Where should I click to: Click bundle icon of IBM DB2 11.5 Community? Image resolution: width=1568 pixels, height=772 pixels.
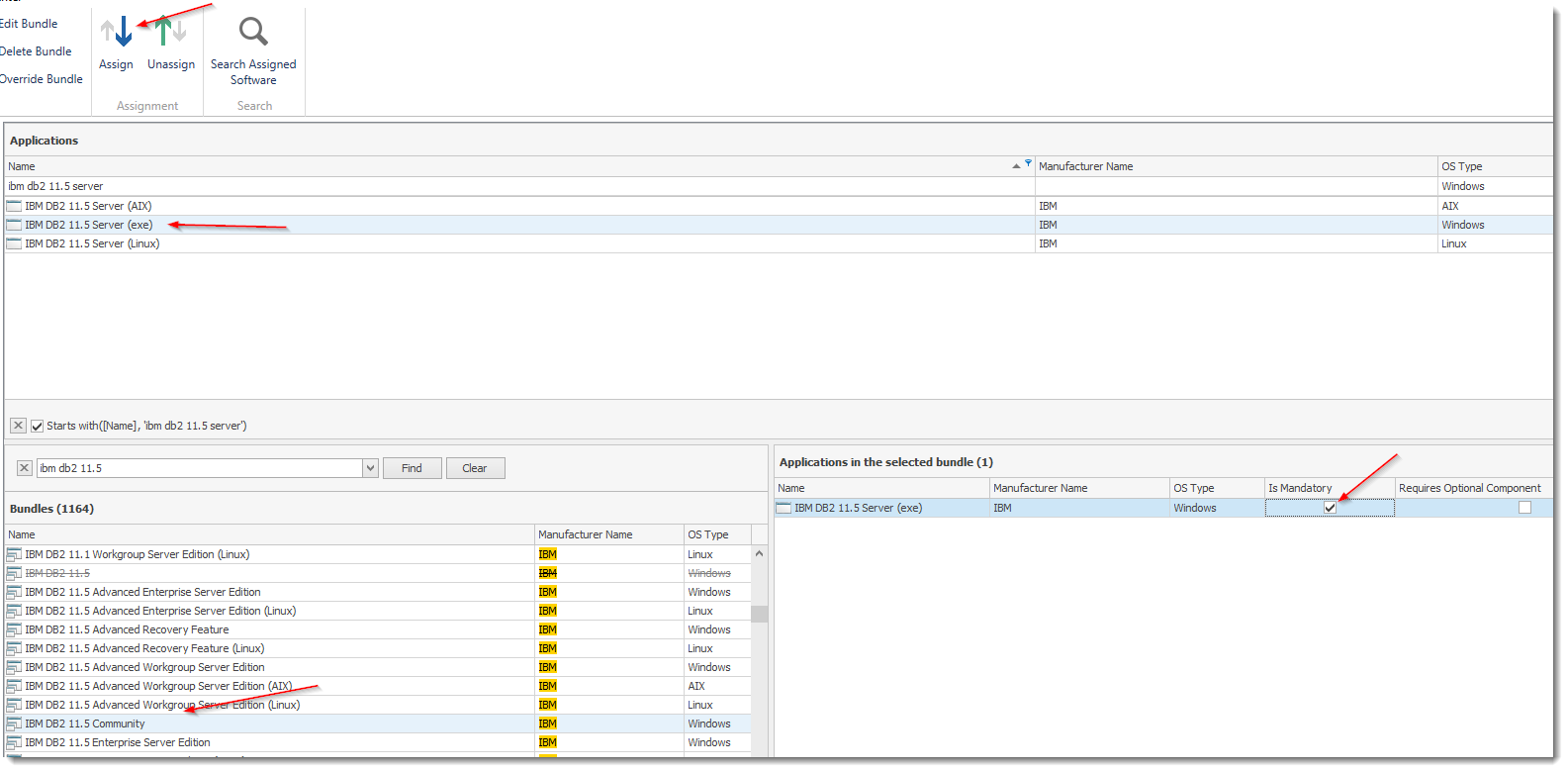pyautogui.click(x=14, y=724)
